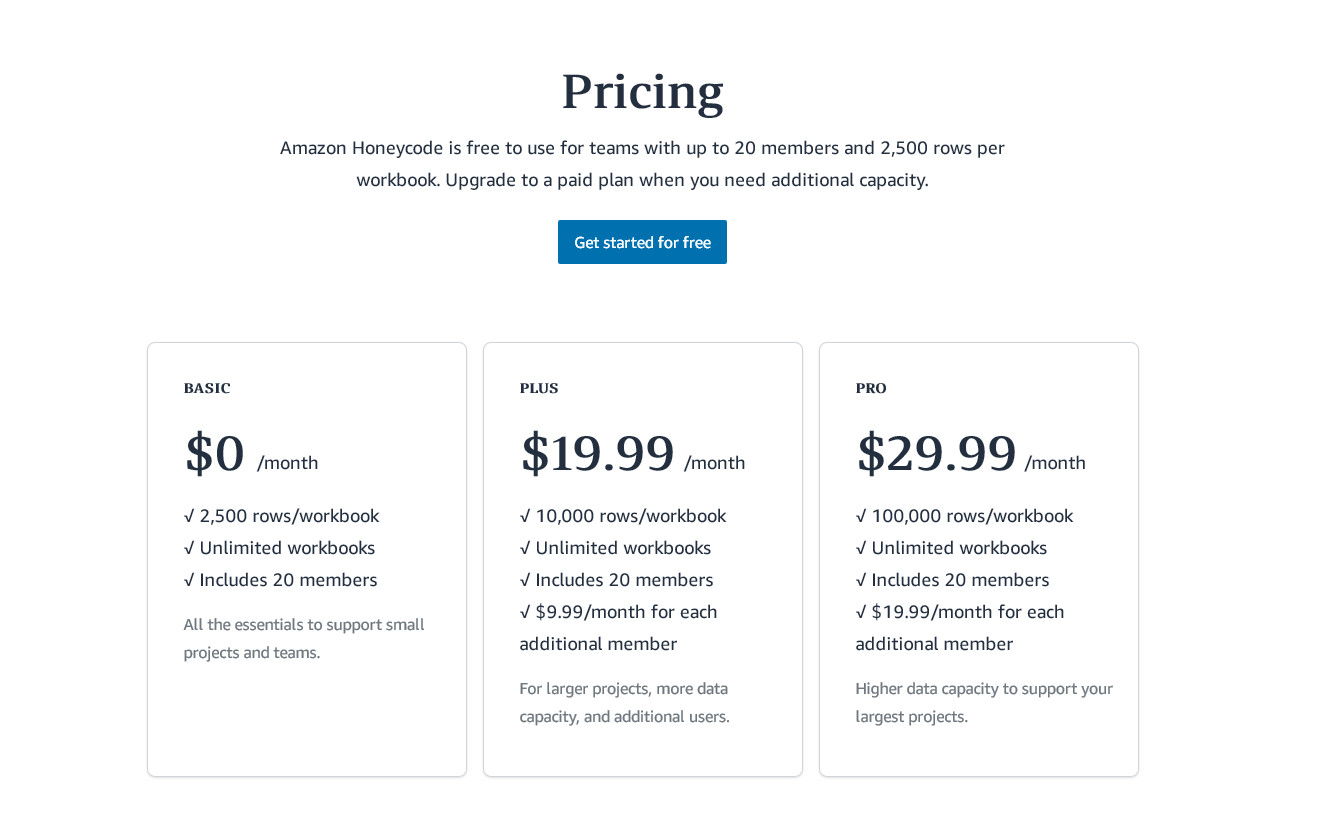Click Basic plan's Unlimited workbooks line
The height and width of the screenshot is (832, 1332).
[x=279, y=548]
